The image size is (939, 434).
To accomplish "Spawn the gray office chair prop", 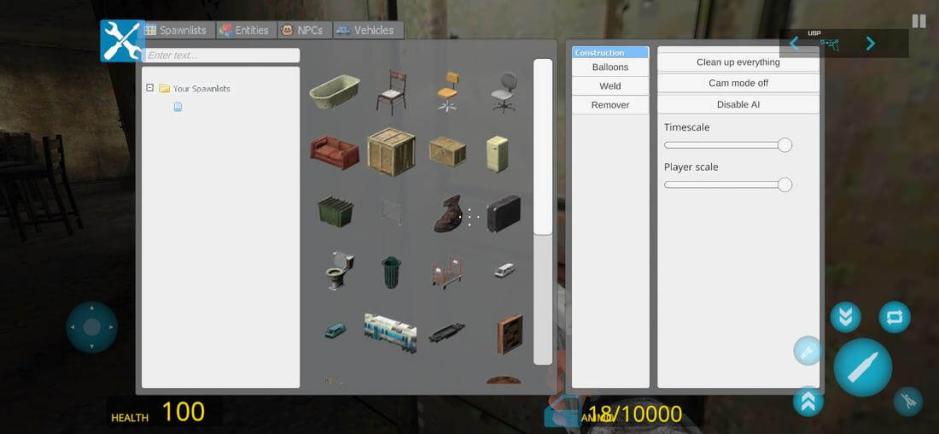I will 504,92.
